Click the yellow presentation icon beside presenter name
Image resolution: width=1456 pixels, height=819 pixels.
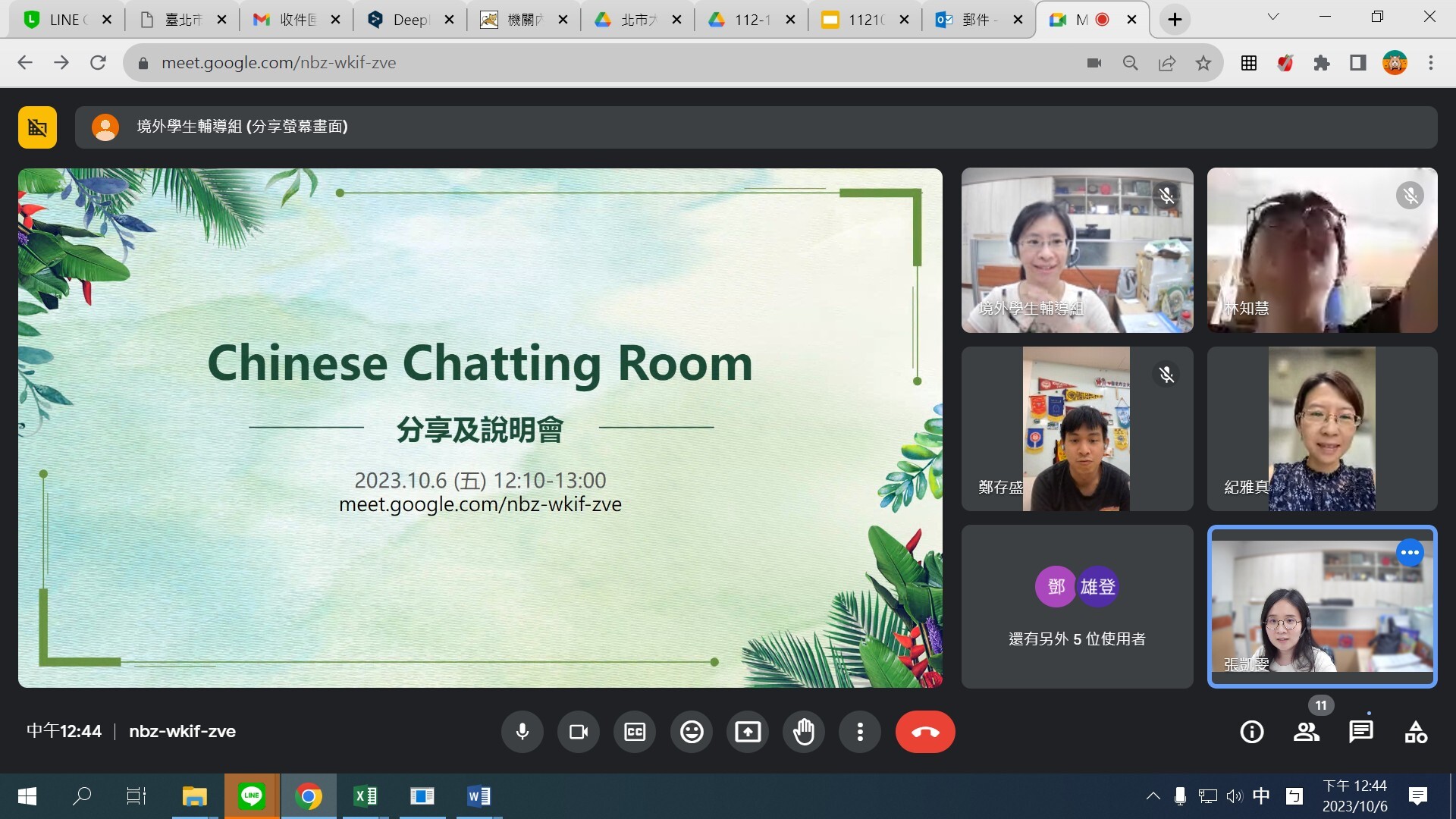[x=38, y=127]
